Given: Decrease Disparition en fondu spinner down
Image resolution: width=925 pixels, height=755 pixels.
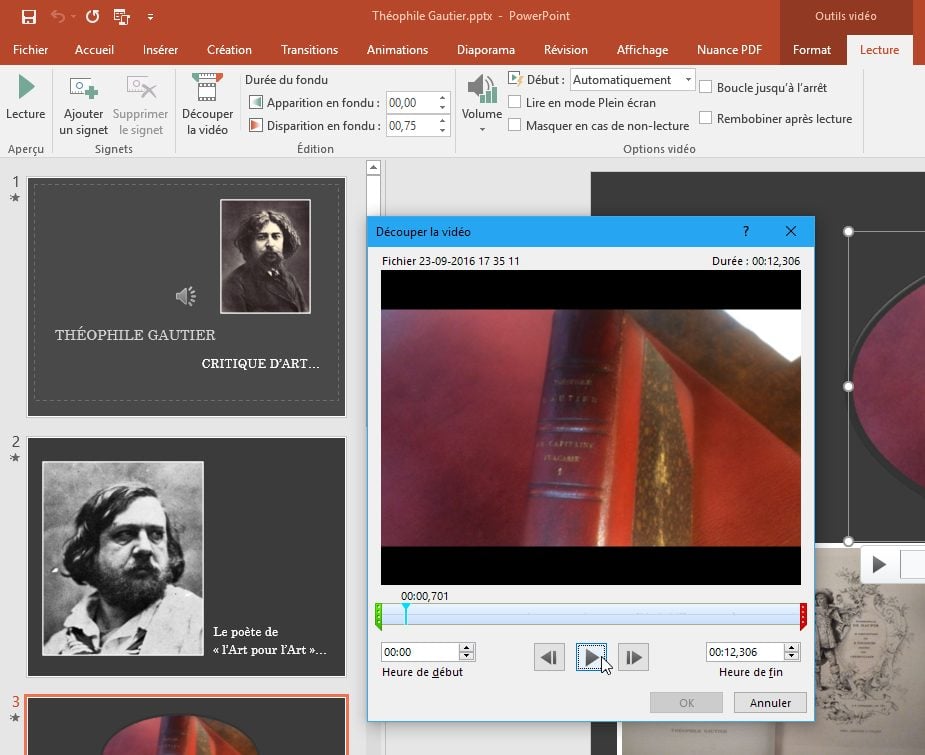Looking at the screenshot, I should (442, 131).
